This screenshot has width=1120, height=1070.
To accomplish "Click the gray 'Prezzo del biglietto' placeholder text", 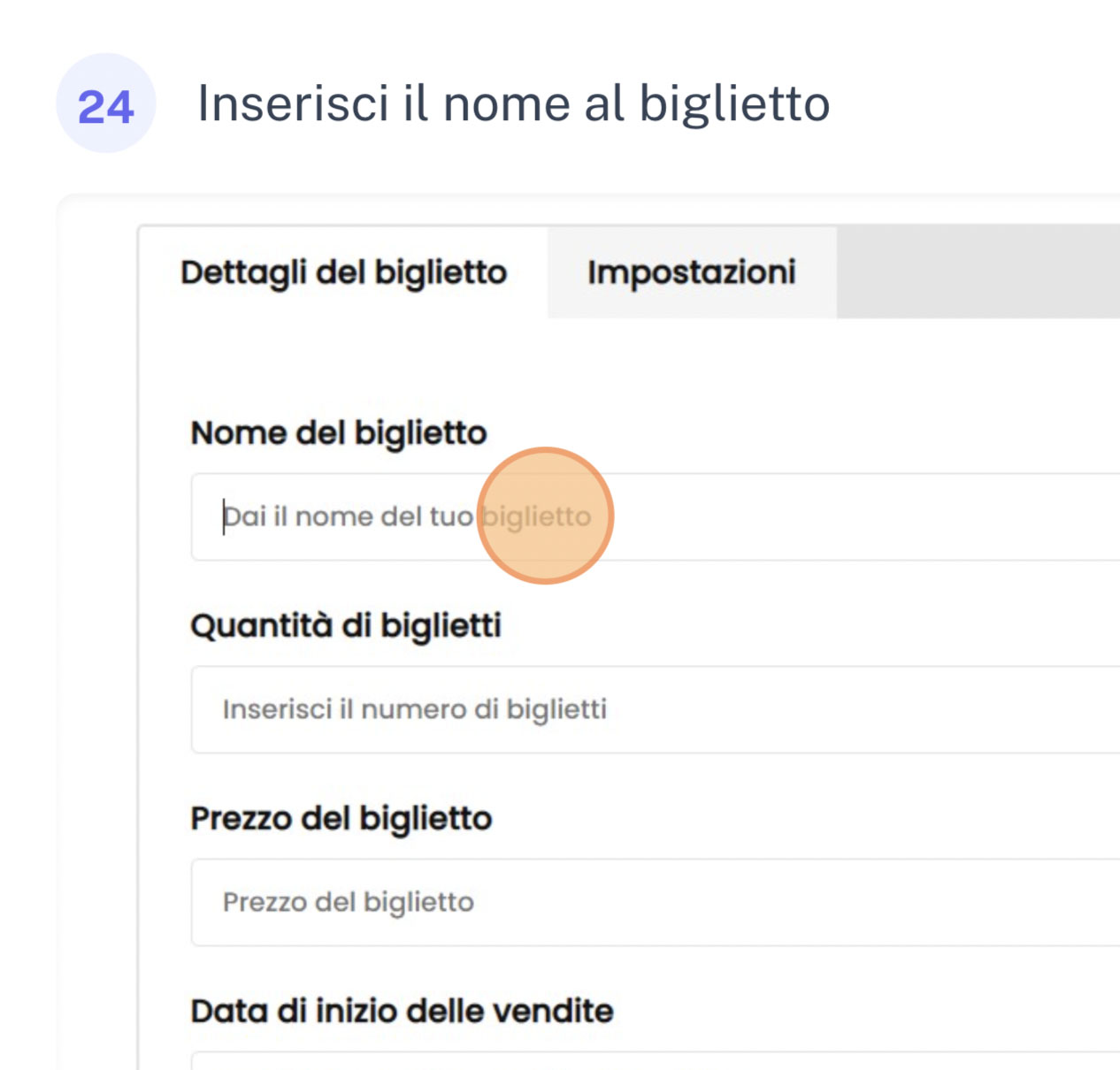I will [x=348, y=902].
